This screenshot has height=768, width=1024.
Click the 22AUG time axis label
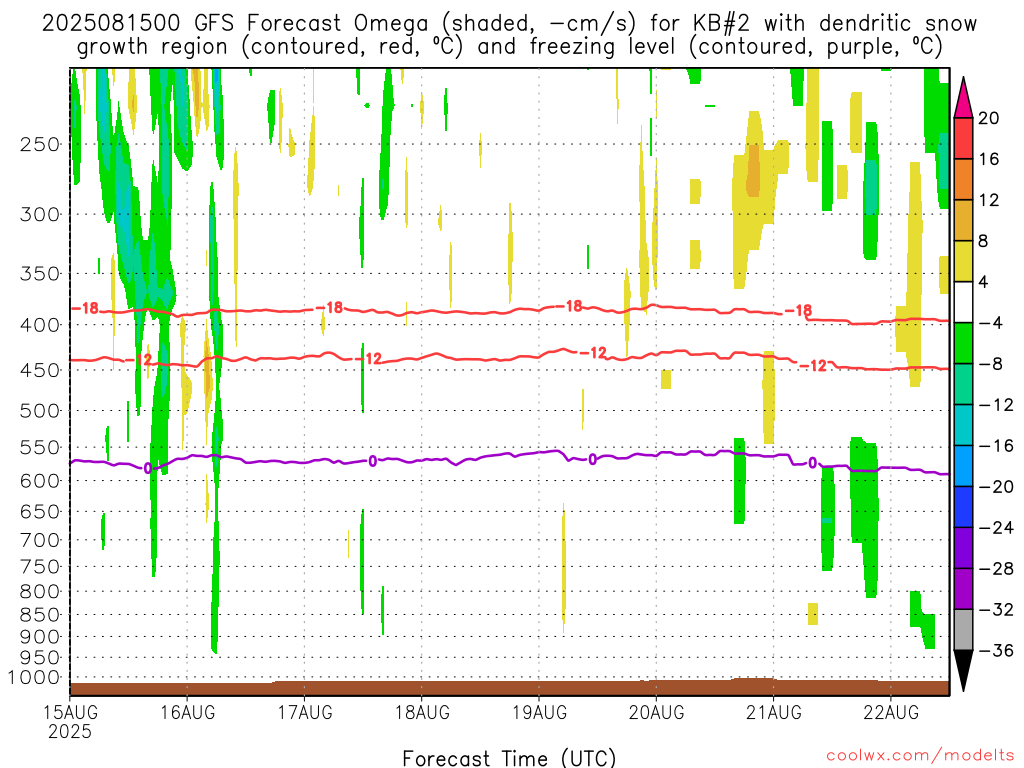point(891,712)
